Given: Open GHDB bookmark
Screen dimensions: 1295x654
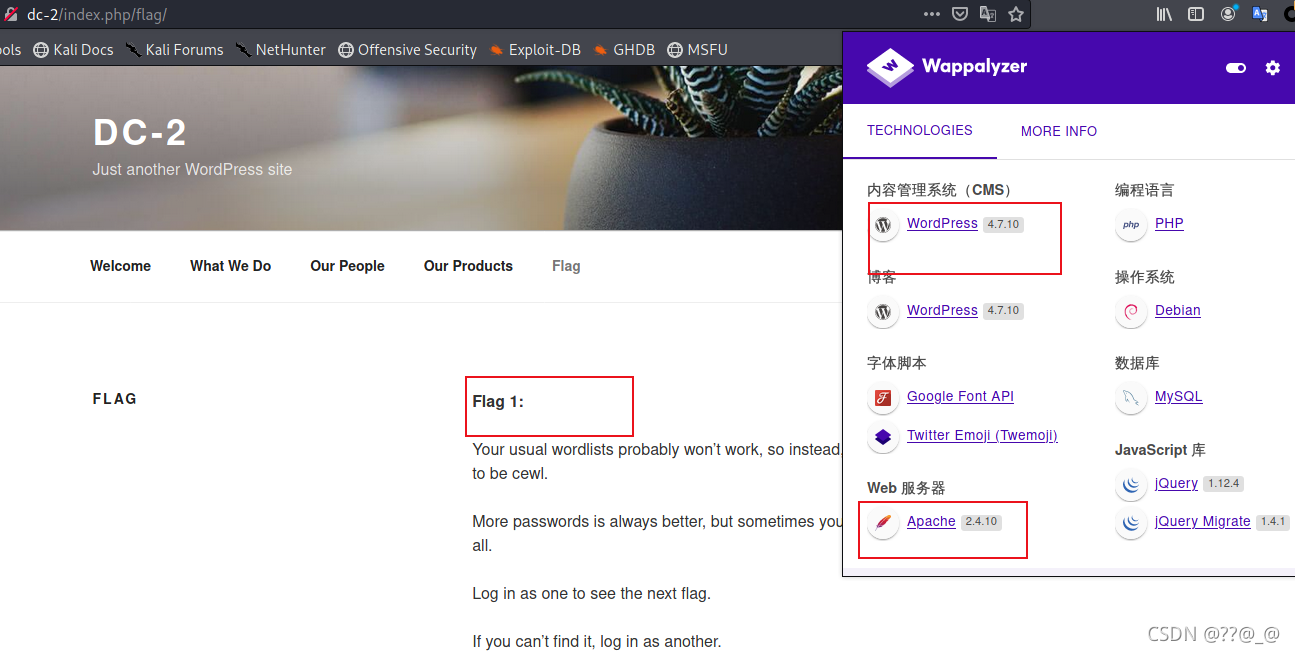Looking at the screenshot, I should pos(624,50).
